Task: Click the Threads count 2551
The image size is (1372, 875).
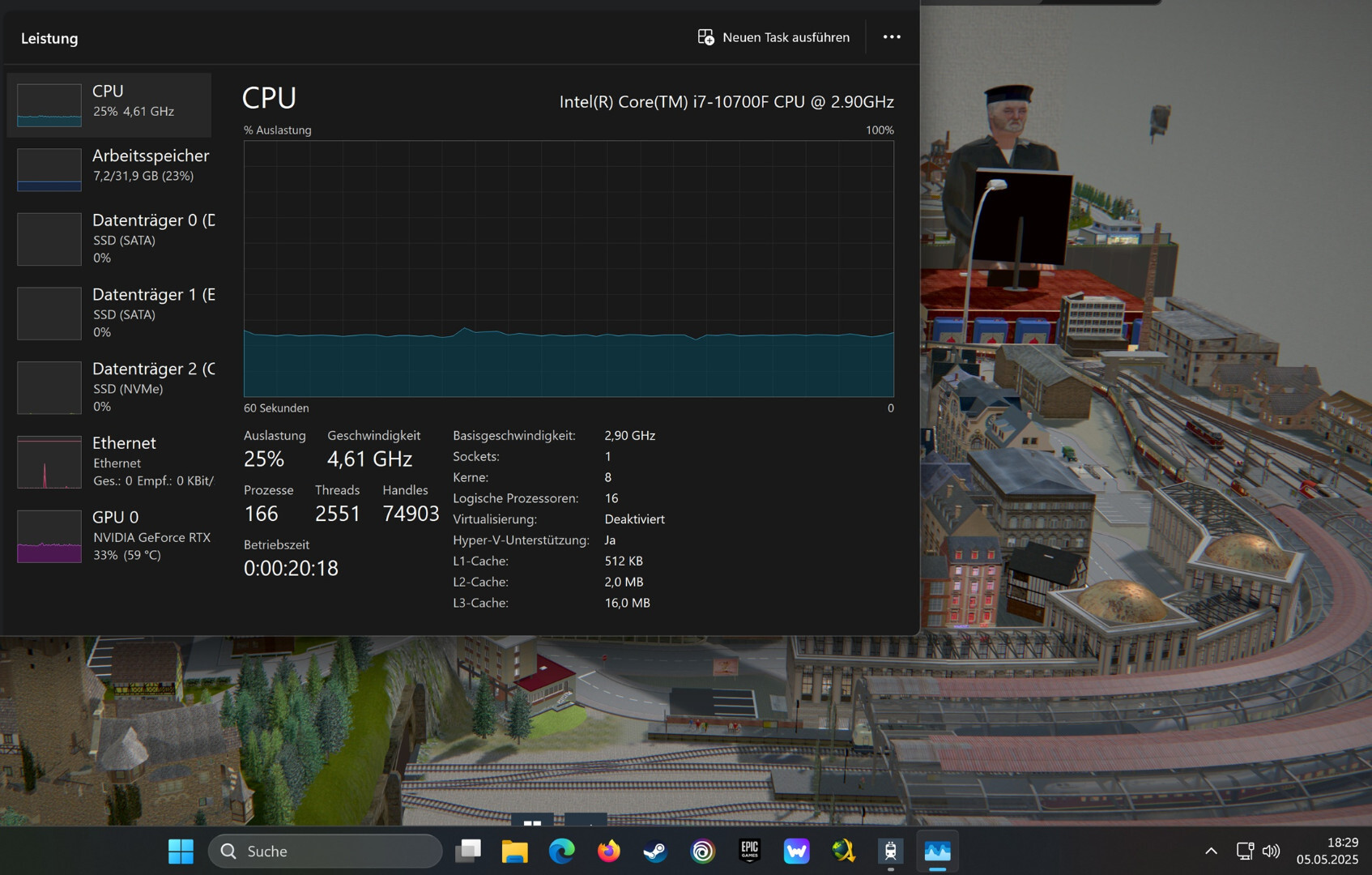Action: 337,514
